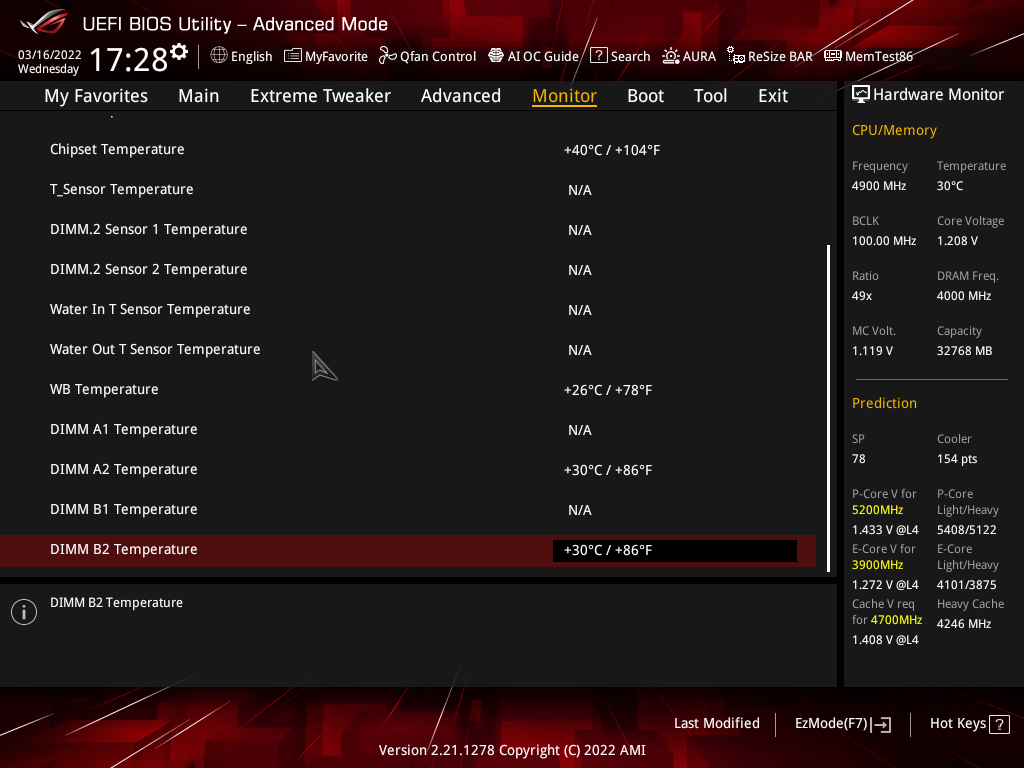Screen dimensions: 1024x768
Task: Select DIMM B2 Temperature value field
Action: click(x=675, y=550)
